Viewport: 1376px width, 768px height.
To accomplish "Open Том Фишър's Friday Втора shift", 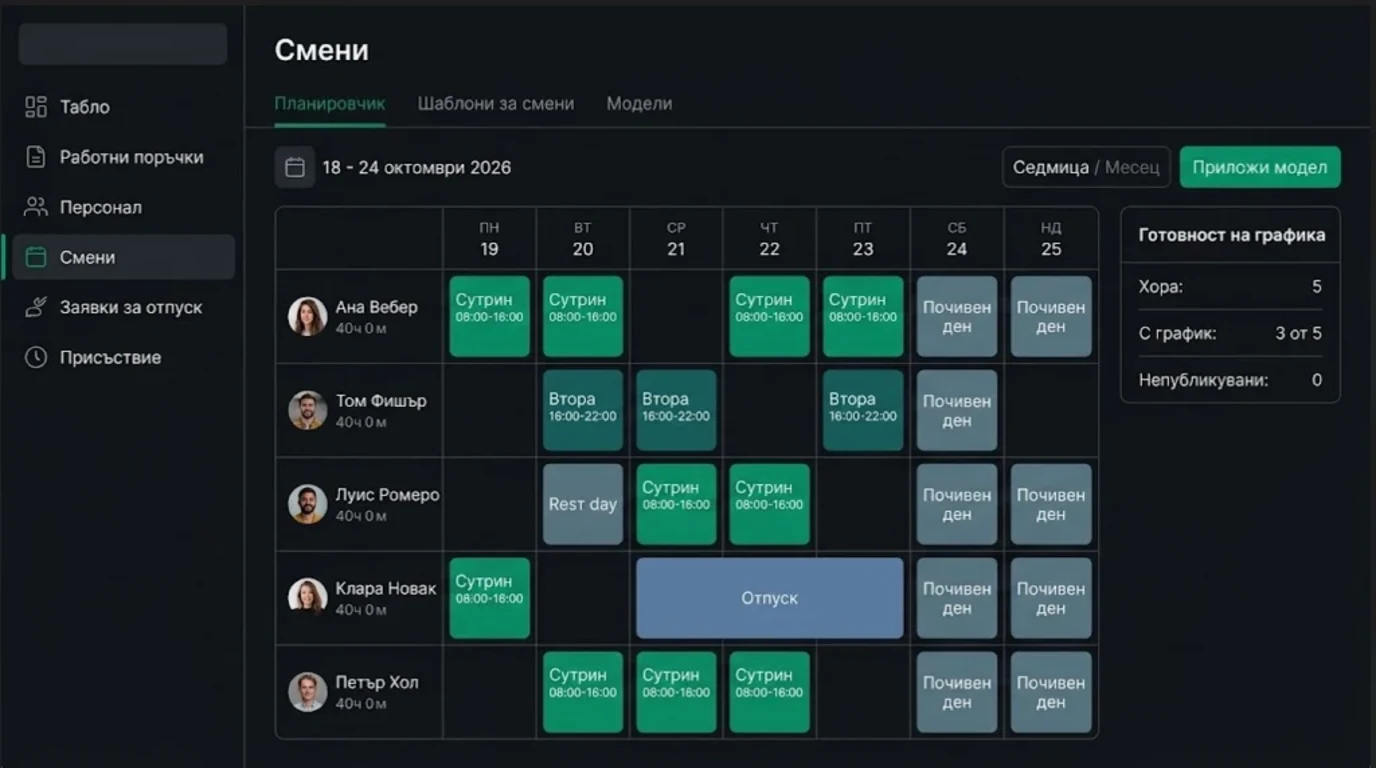I will coord(863,410).
